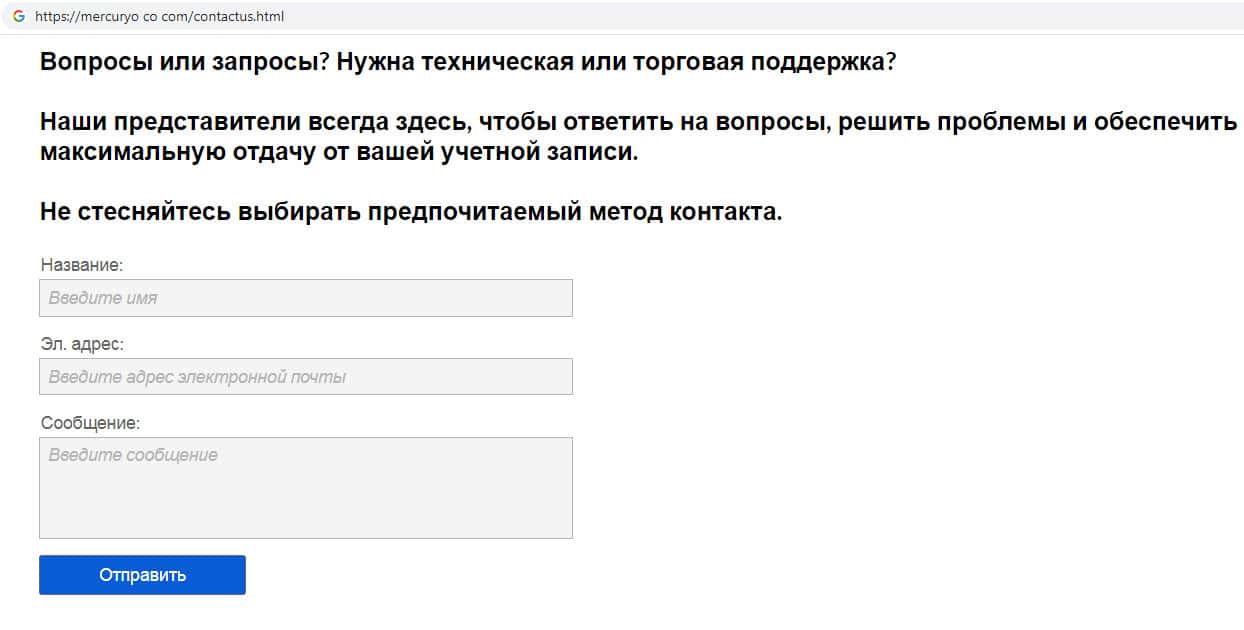Click the Введите адрес электронной почты placeholder
Viewport: 1244px width, 630px height.
click(197, 377)
